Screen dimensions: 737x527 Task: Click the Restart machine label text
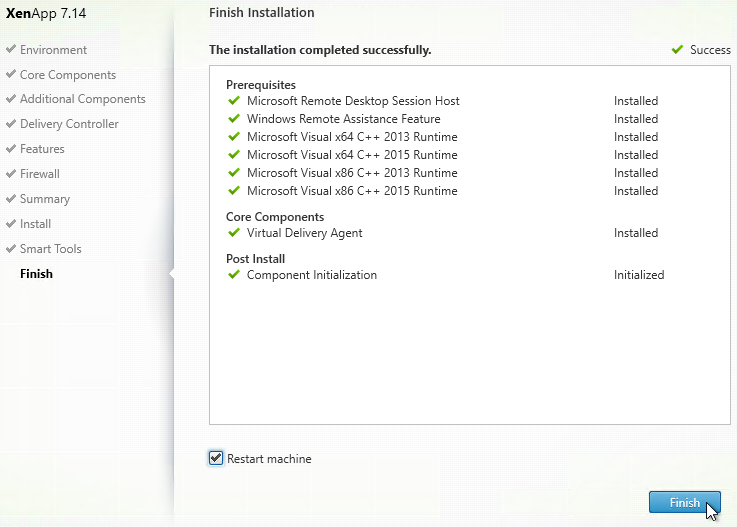pos(269,459)
